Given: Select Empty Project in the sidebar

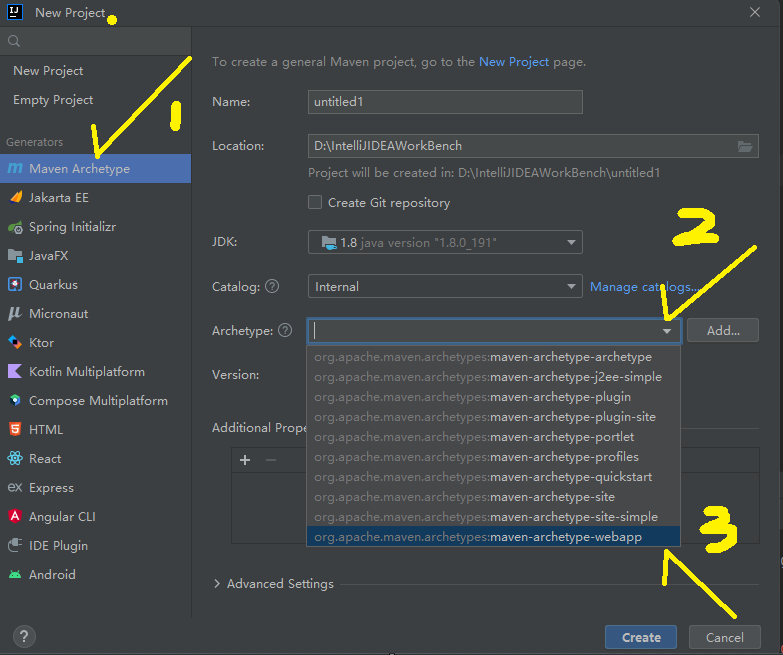Looking at the screenshot, I should click(x=53, y=100).
